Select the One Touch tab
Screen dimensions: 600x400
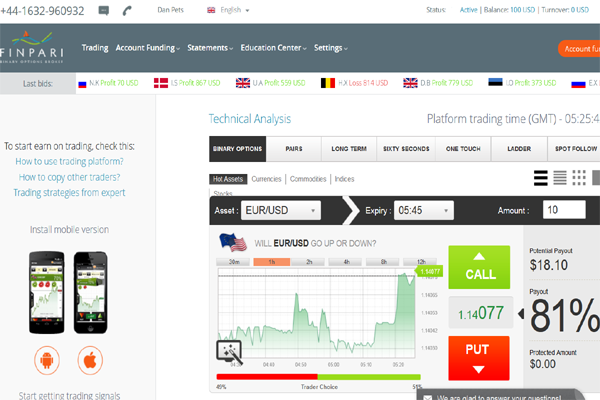pyautogui.click(x=463, y=149)
